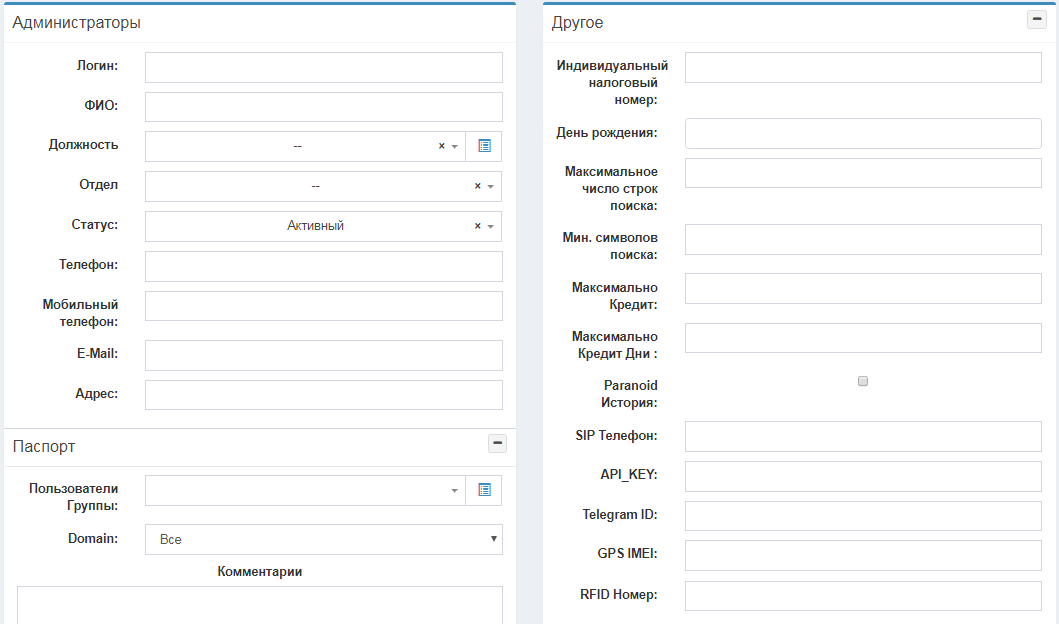Screen dimensions: 1059x624
Task: Clear Должность selection with x icon
Action: pos(441,146)
